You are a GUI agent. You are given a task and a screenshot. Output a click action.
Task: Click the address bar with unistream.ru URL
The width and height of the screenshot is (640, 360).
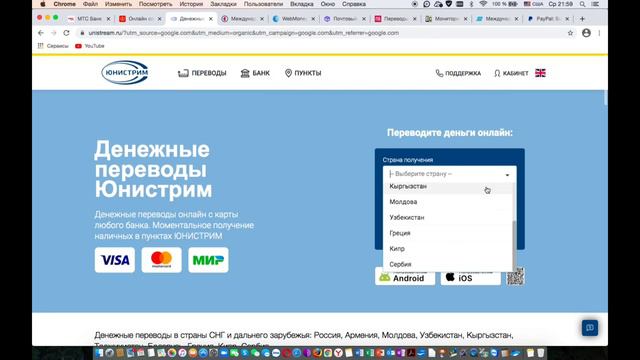point(322,33)
